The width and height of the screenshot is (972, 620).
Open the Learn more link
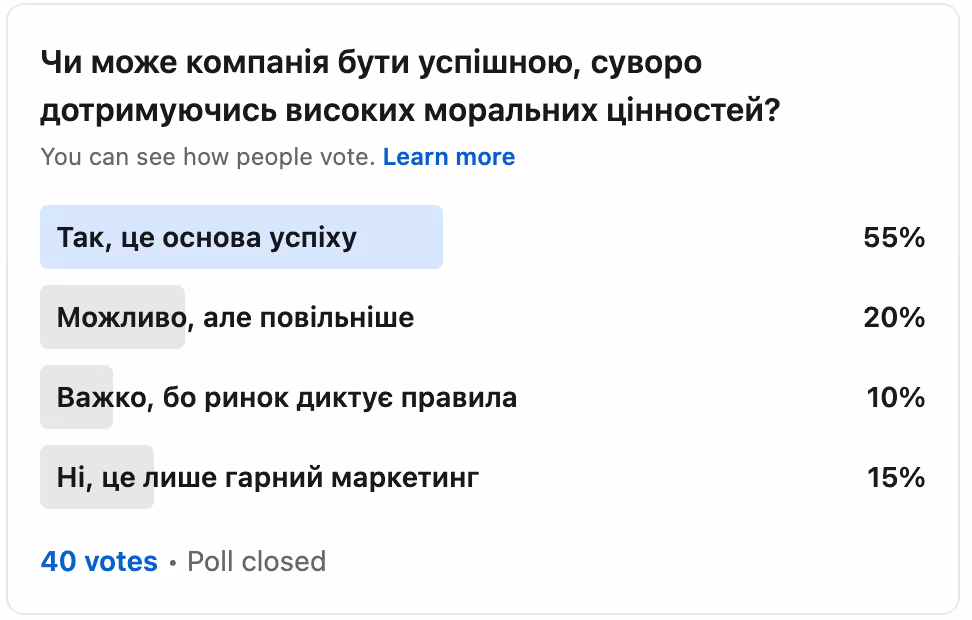pos(449,157)
